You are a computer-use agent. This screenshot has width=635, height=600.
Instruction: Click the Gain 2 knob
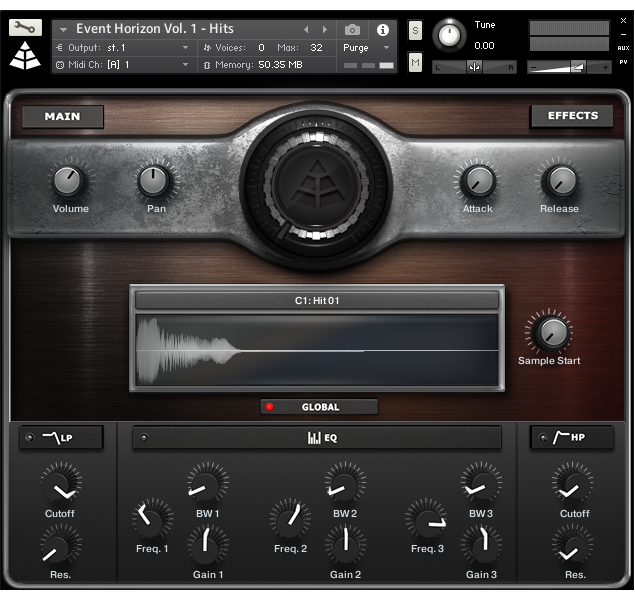345,546
